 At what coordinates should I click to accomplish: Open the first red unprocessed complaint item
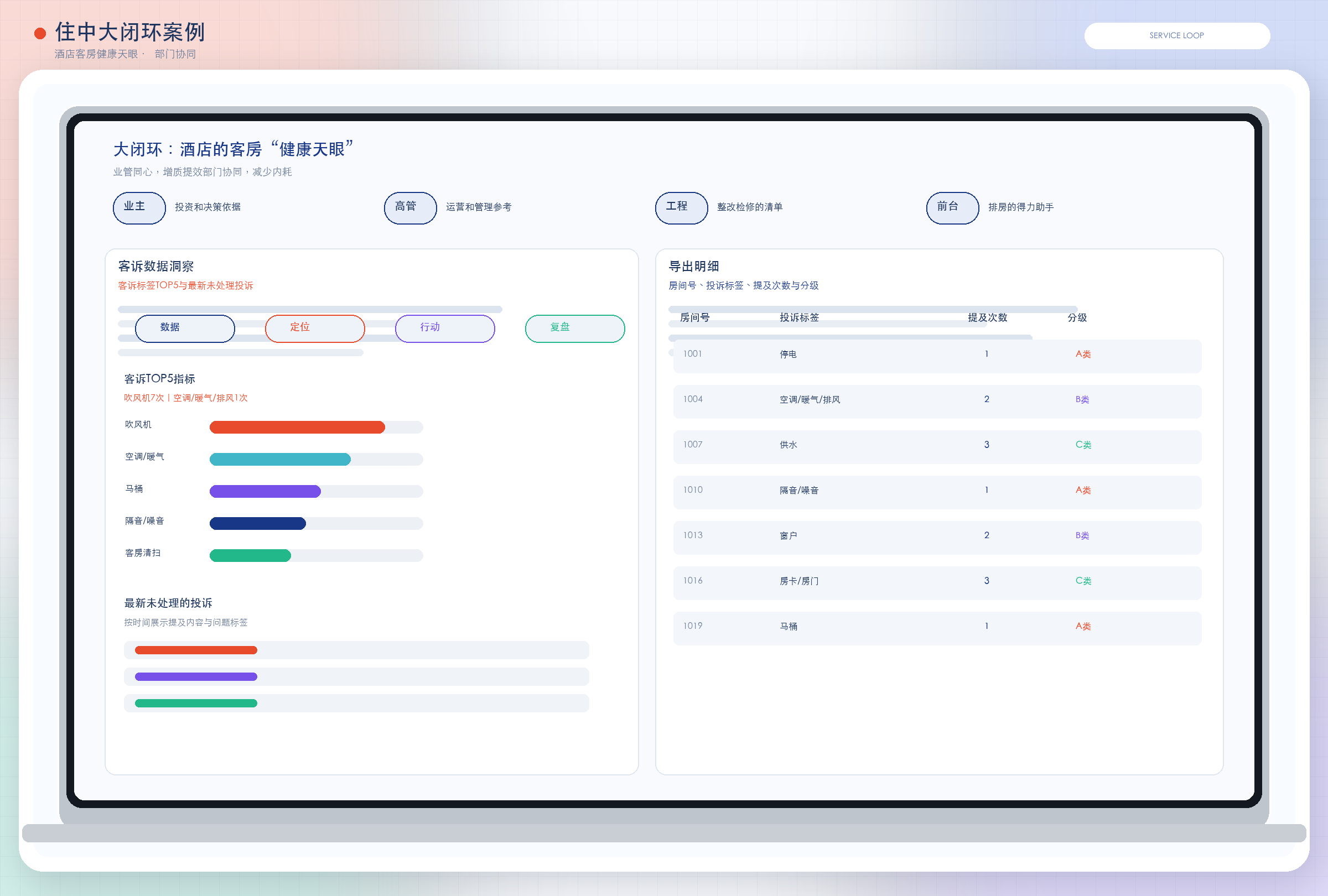pyautogui.click(x=356, y=650)
